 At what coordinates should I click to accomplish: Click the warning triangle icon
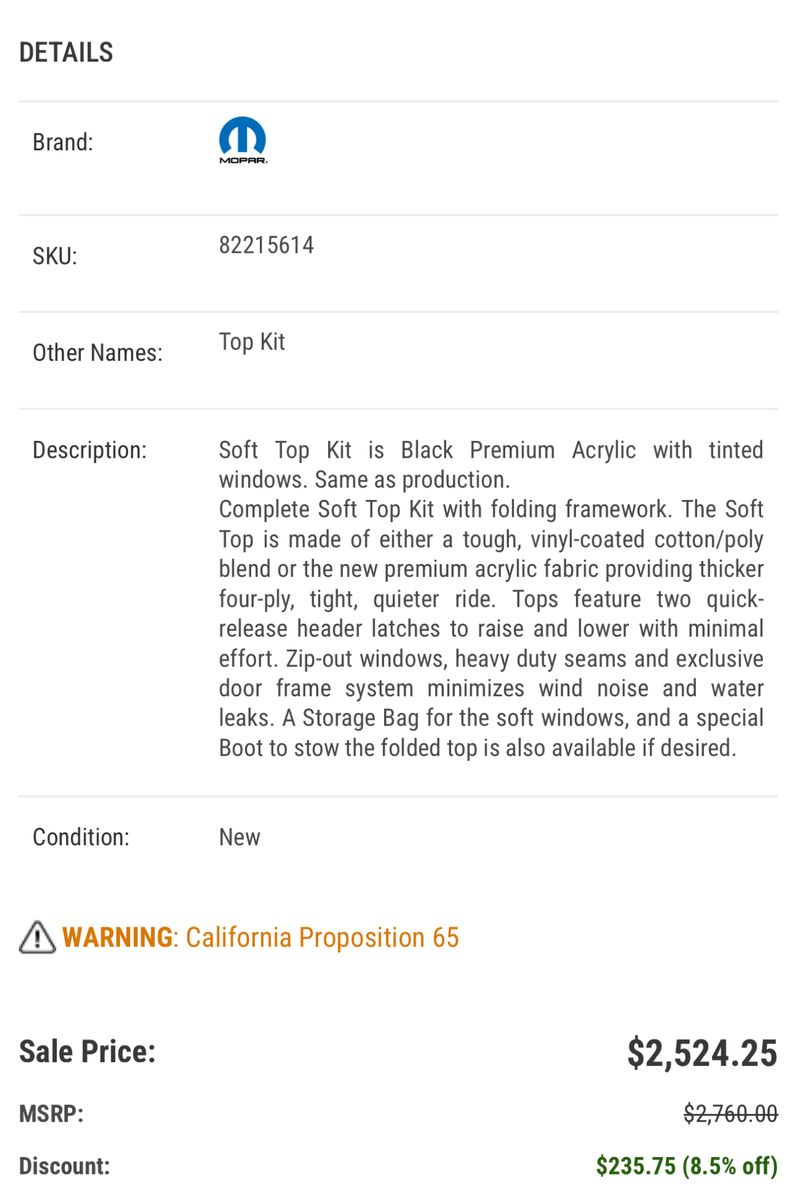37,936
